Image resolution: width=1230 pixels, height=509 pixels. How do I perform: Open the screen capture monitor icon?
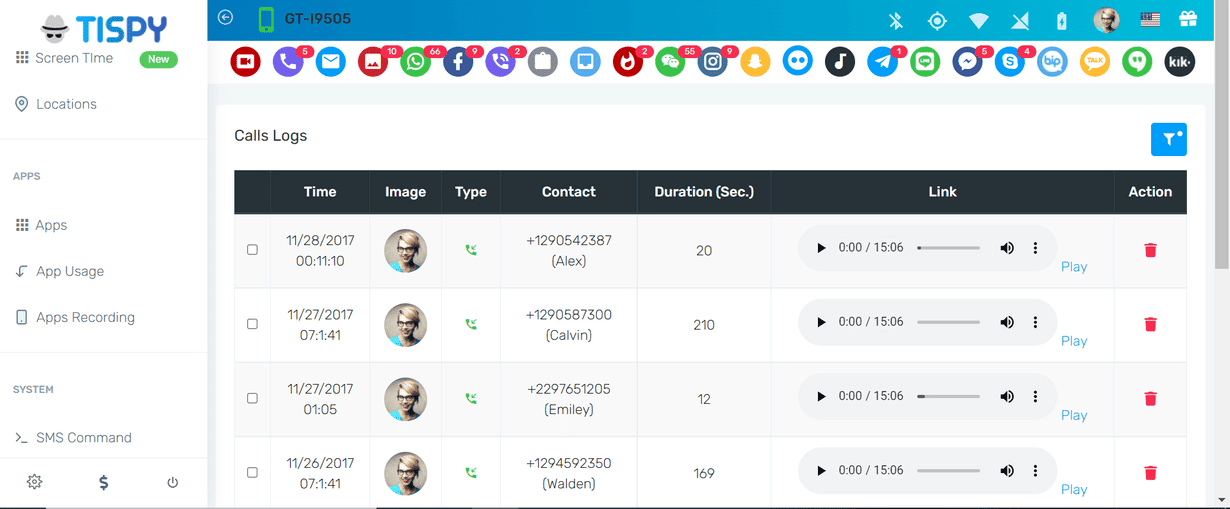pyautogui.click(x=585, y=62)
